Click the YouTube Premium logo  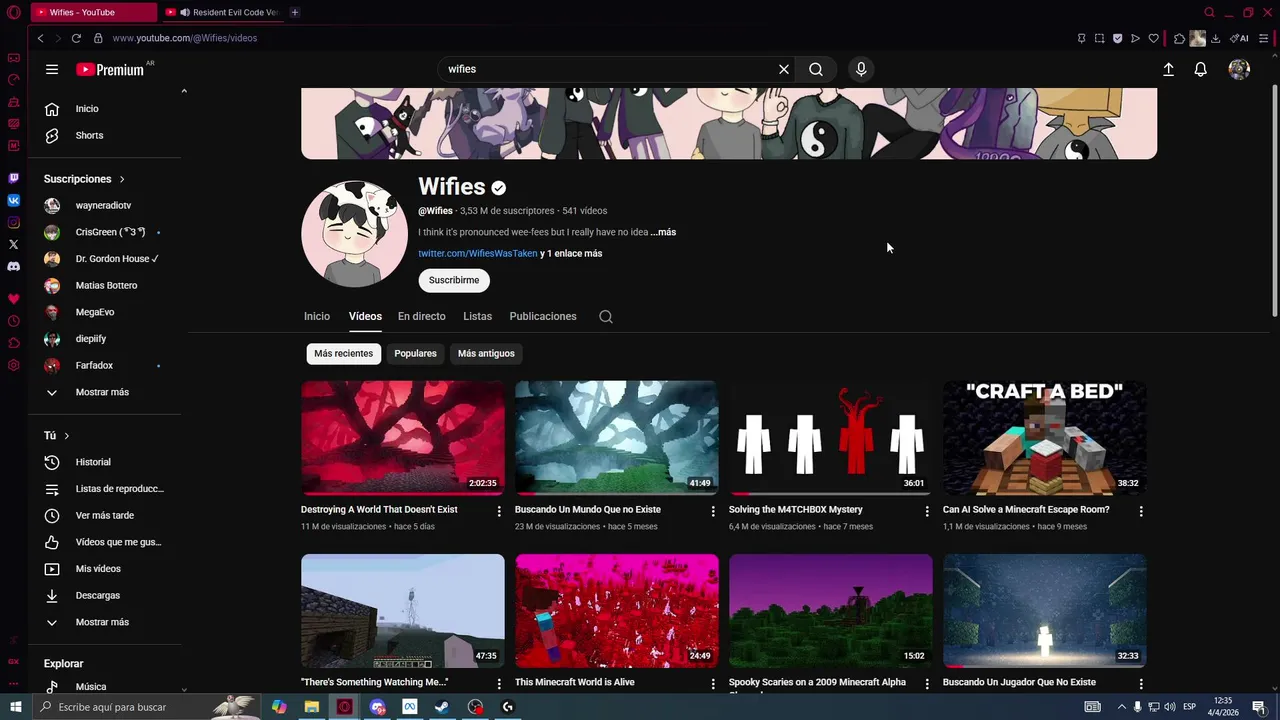pos(111,69)
